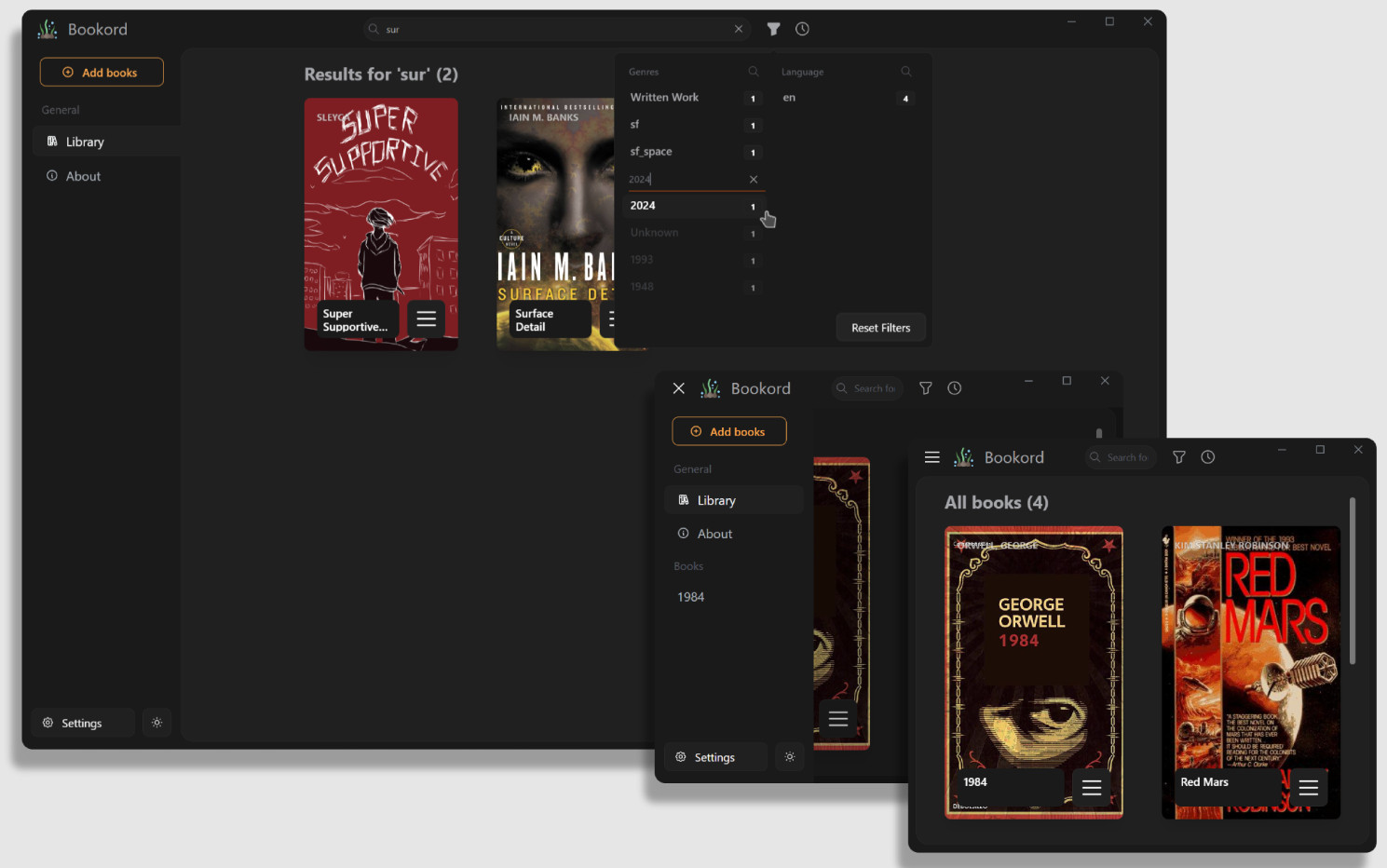Open About in the middle window sidebar

point(734,534)
